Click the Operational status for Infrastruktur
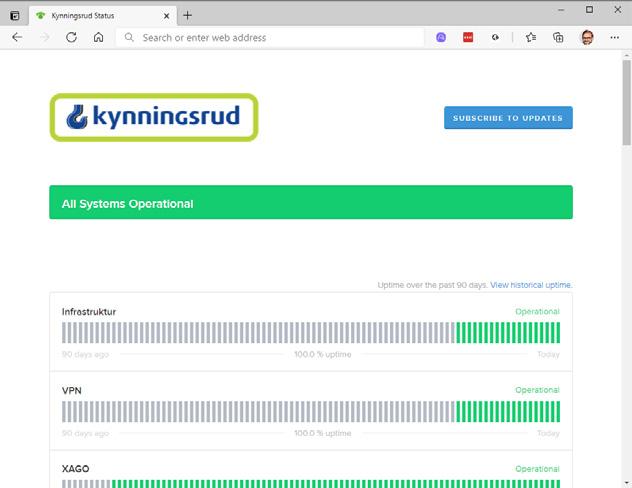632x488 pixels. pos(537,311)
